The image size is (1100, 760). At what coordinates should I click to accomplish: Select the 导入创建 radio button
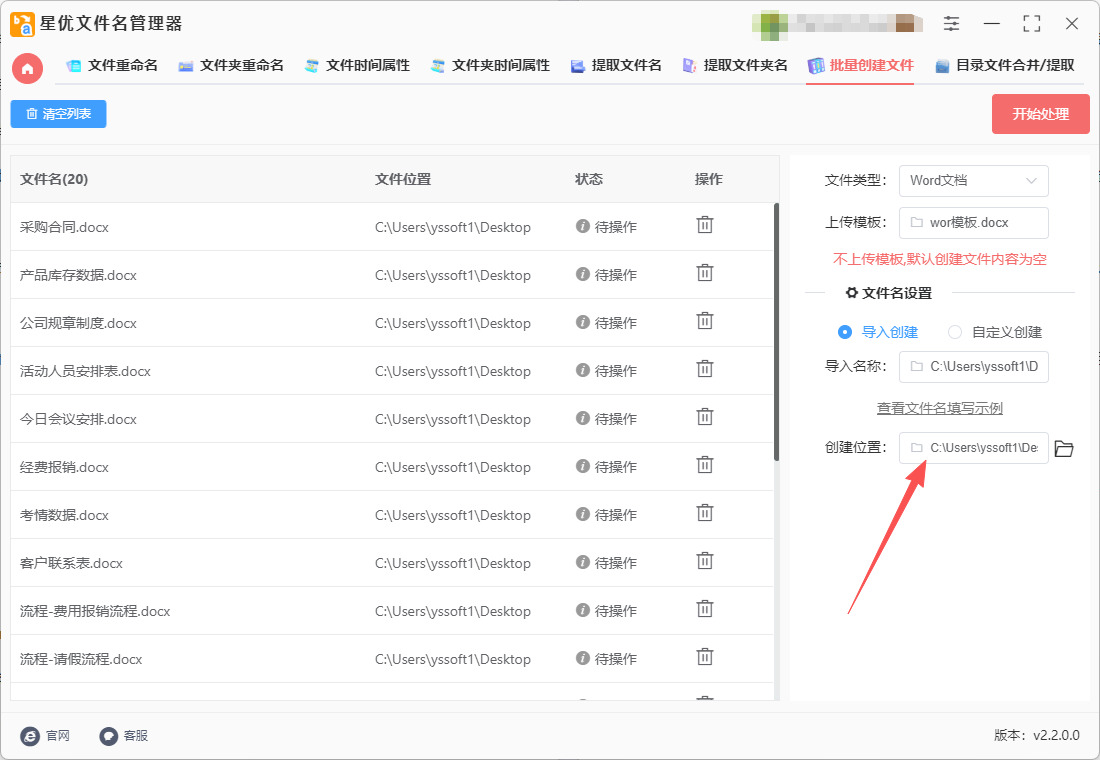click(x=845, y=332)
